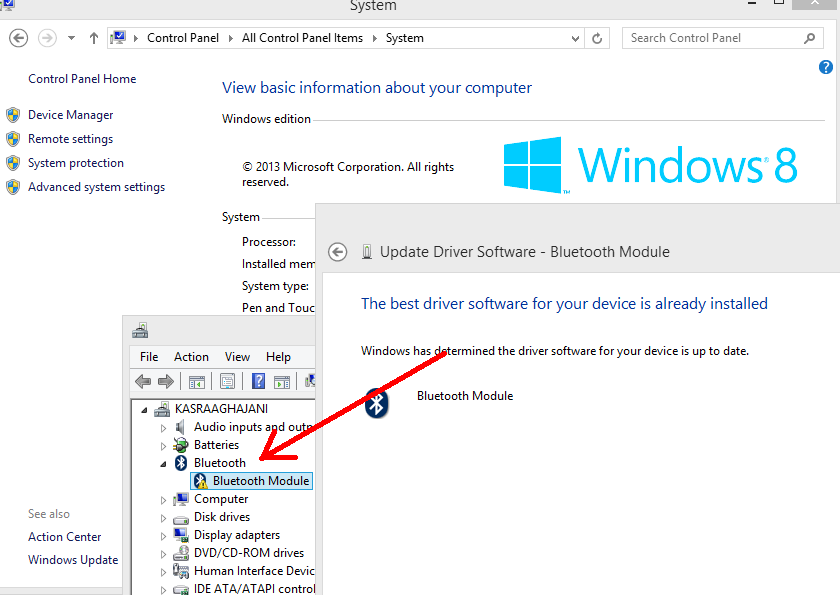Expand Audio inputs and outputs node
Image resolution: width=840 pixels, height=595 pixels.
click(163, 428)
